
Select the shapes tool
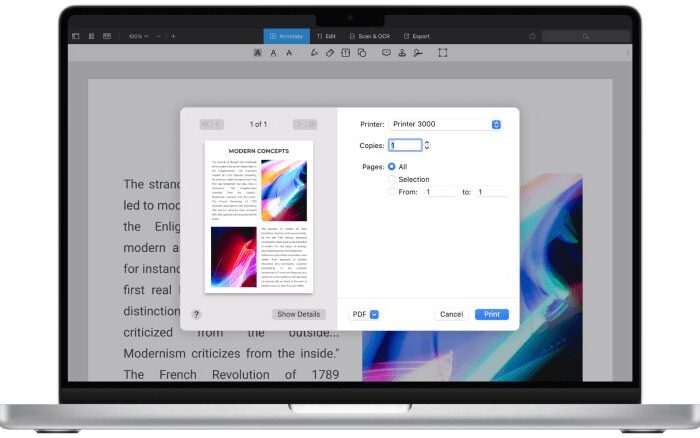click(x=362, y=53)
